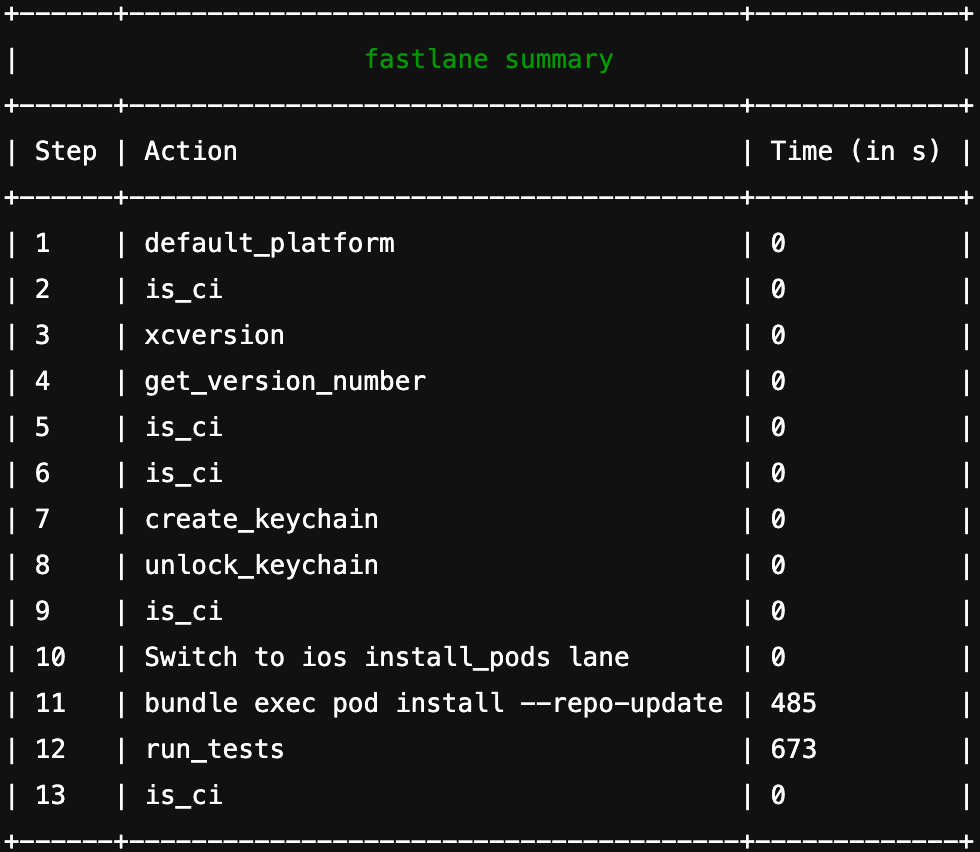Click the "Time (in s)" column header
980x852 pixels.
click(x=855, y=152)
